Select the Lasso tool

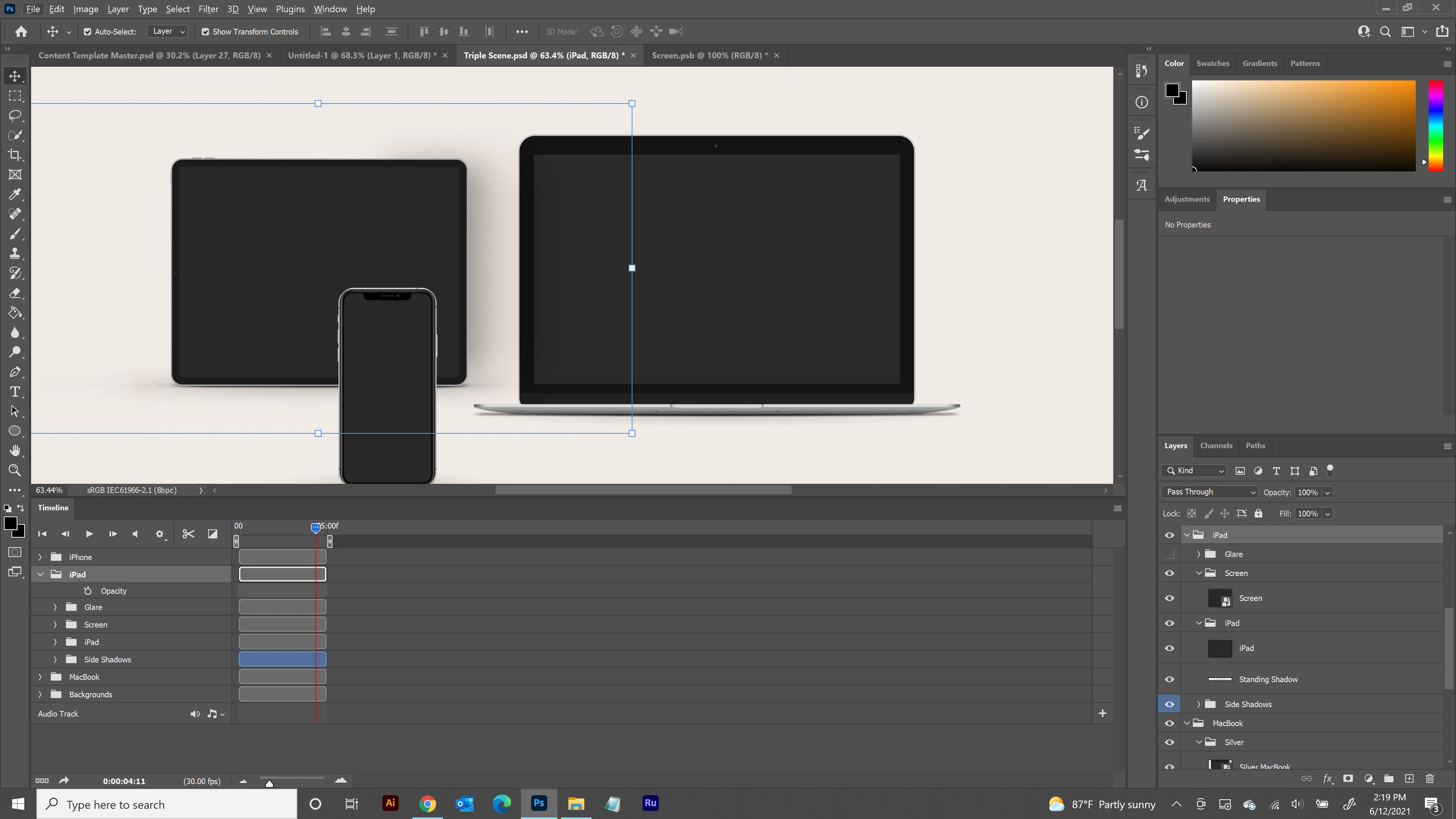coord(15,116)
